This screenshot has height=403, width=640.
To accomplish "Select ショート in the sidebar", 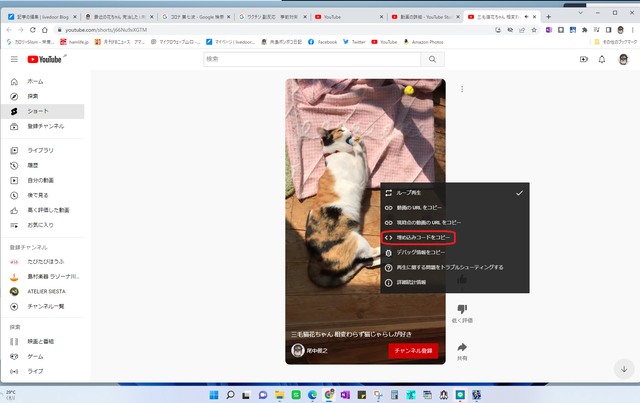I will click(43, 111).
